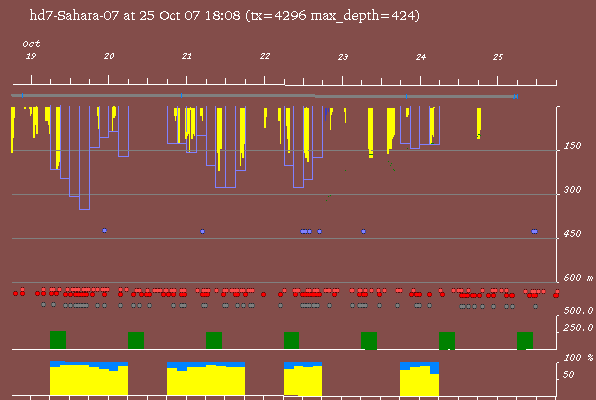Click the 'Oct' month label
Viewport: 596px width, 400px height.
pyautogui.click(x=31, y=44)
